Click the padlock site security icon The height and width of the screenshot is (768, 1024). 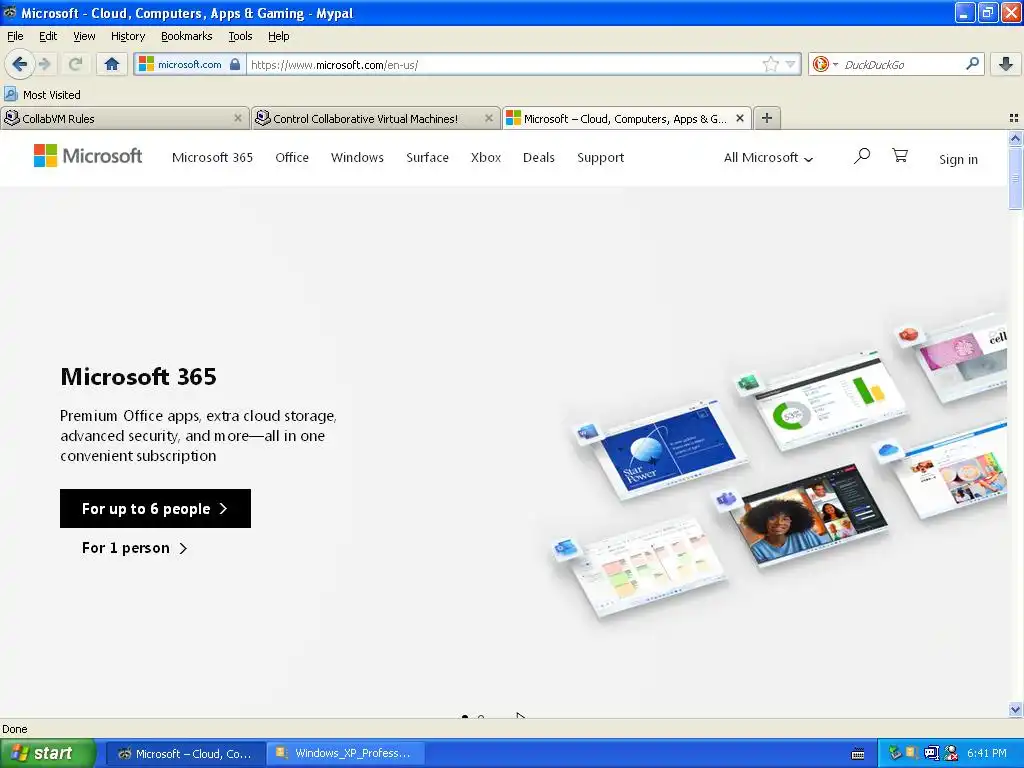pos(235,64)
